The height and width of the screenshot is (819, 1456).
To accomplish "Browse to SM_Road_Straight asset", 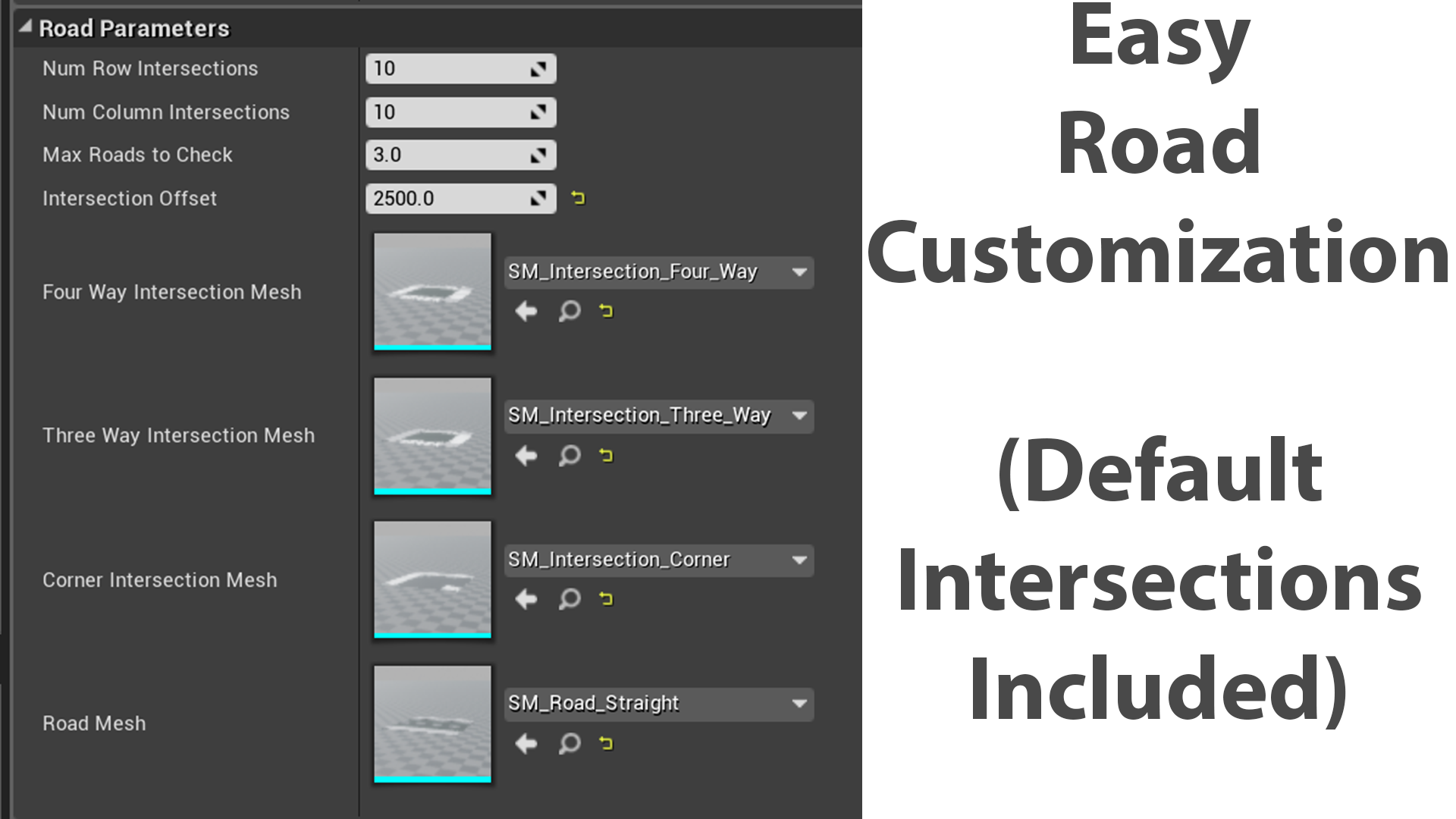I will click(x=570, y=743).
